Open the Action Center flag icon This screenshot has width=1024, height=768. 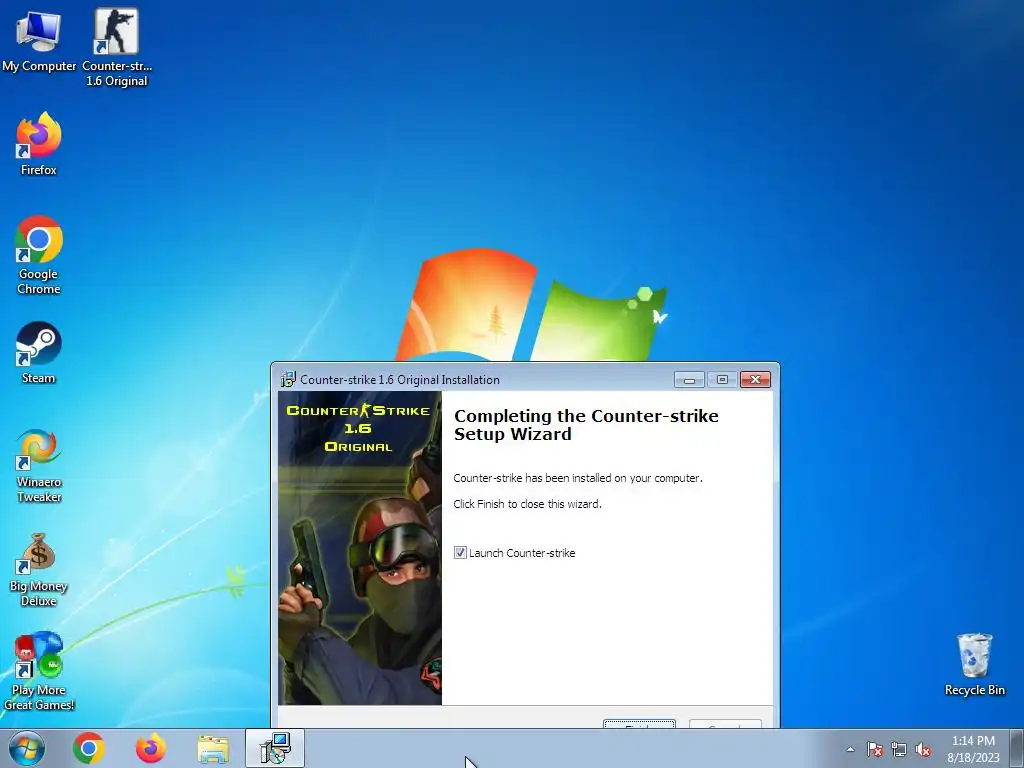tap(875, 749)
